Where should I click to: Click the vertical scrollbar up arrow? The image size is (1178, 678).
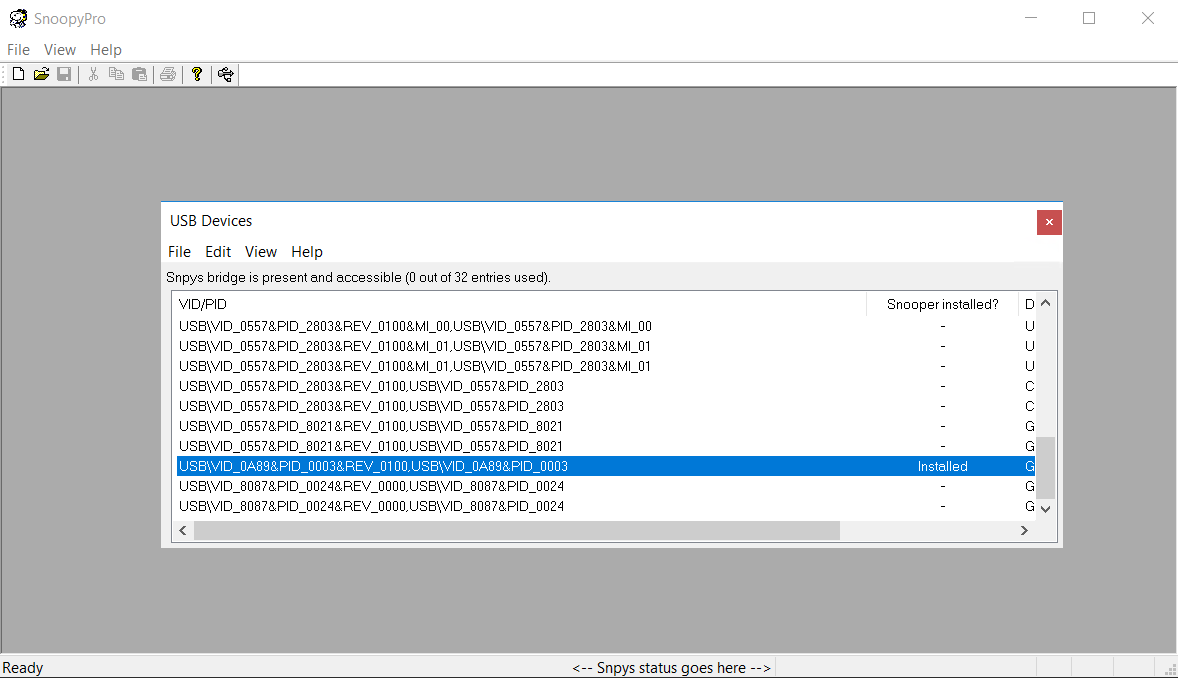1046,303
